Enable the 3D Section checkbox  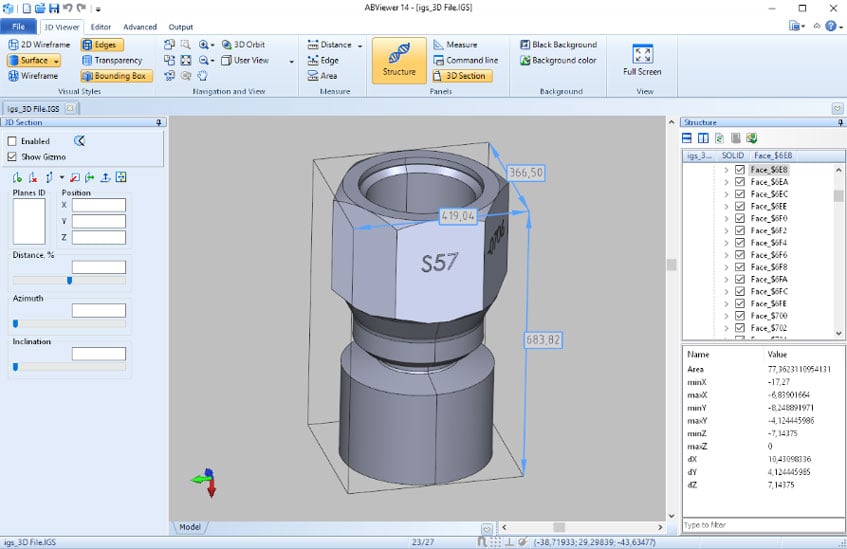(12, 141)
